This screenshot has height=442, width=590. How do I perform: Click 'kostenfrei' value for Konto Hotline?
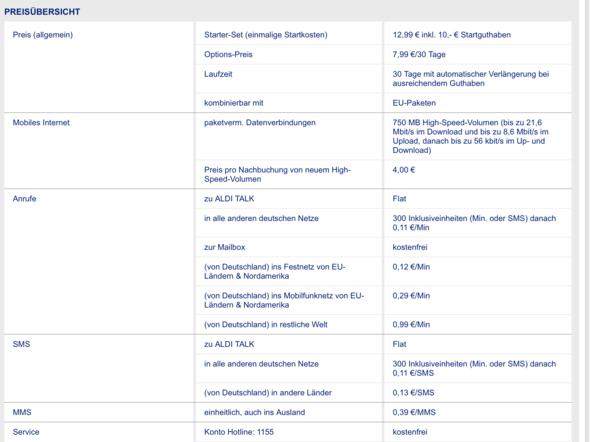[x=410, y=432]
